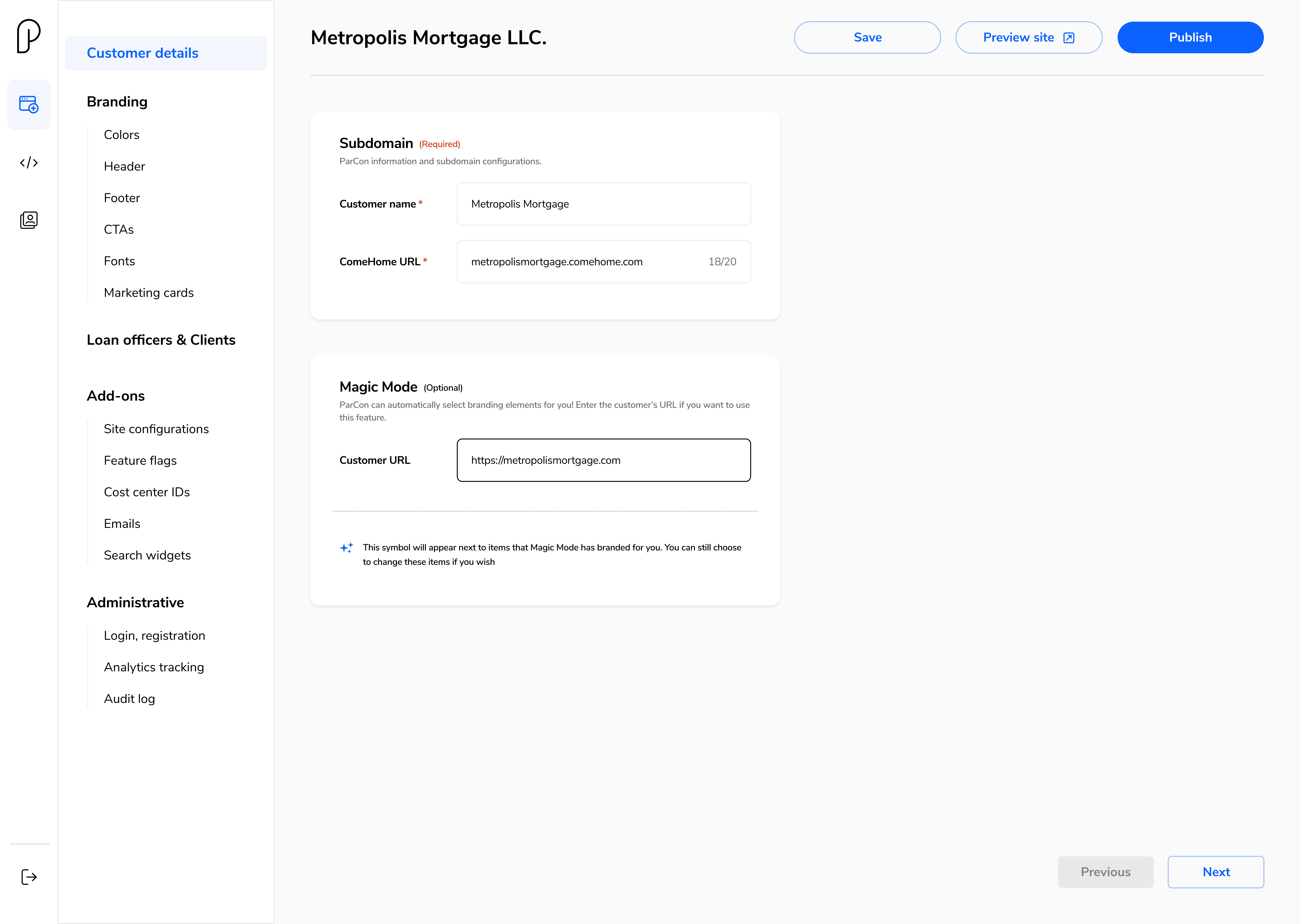
Task: Click the Customer URL text box
Action: click(x=603, y=460)
